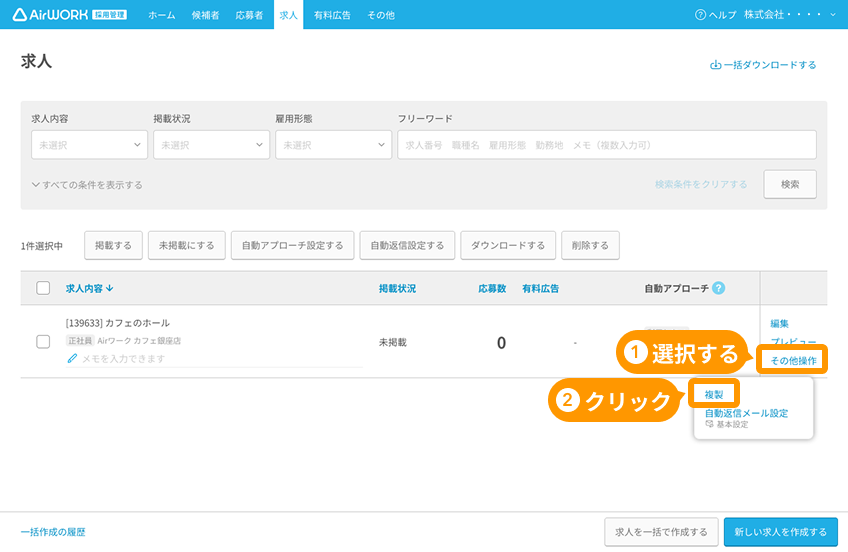Click 一括ダウンロードする link

point(763,65)
